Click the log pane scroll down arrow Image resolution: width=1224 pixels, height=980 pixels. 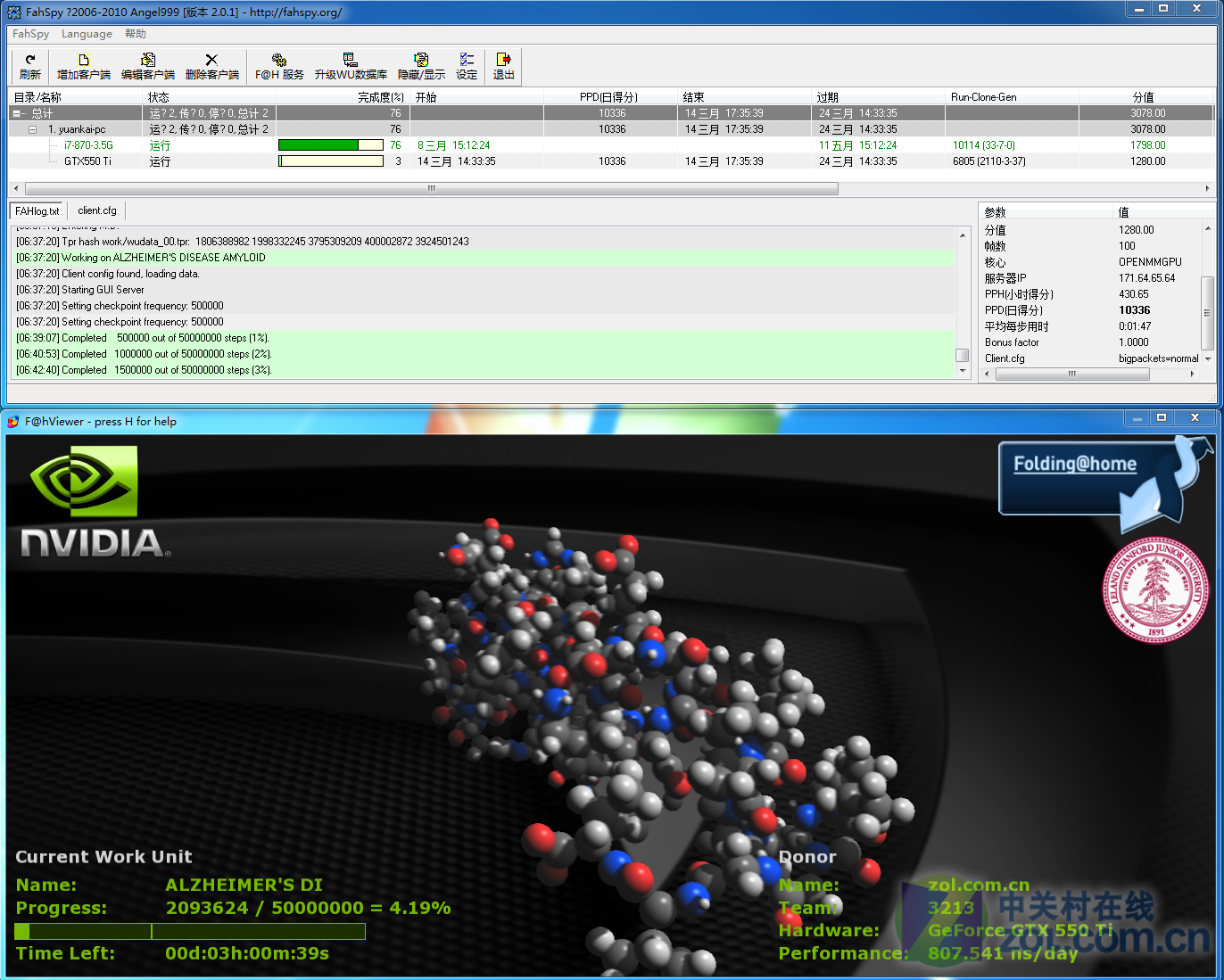tap(963, 370)
